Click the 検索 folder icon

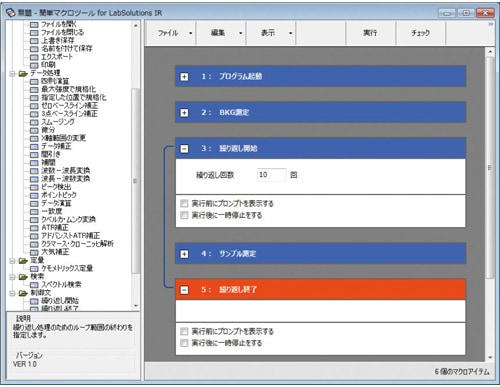pyautogui.click(x=23, y=277)
